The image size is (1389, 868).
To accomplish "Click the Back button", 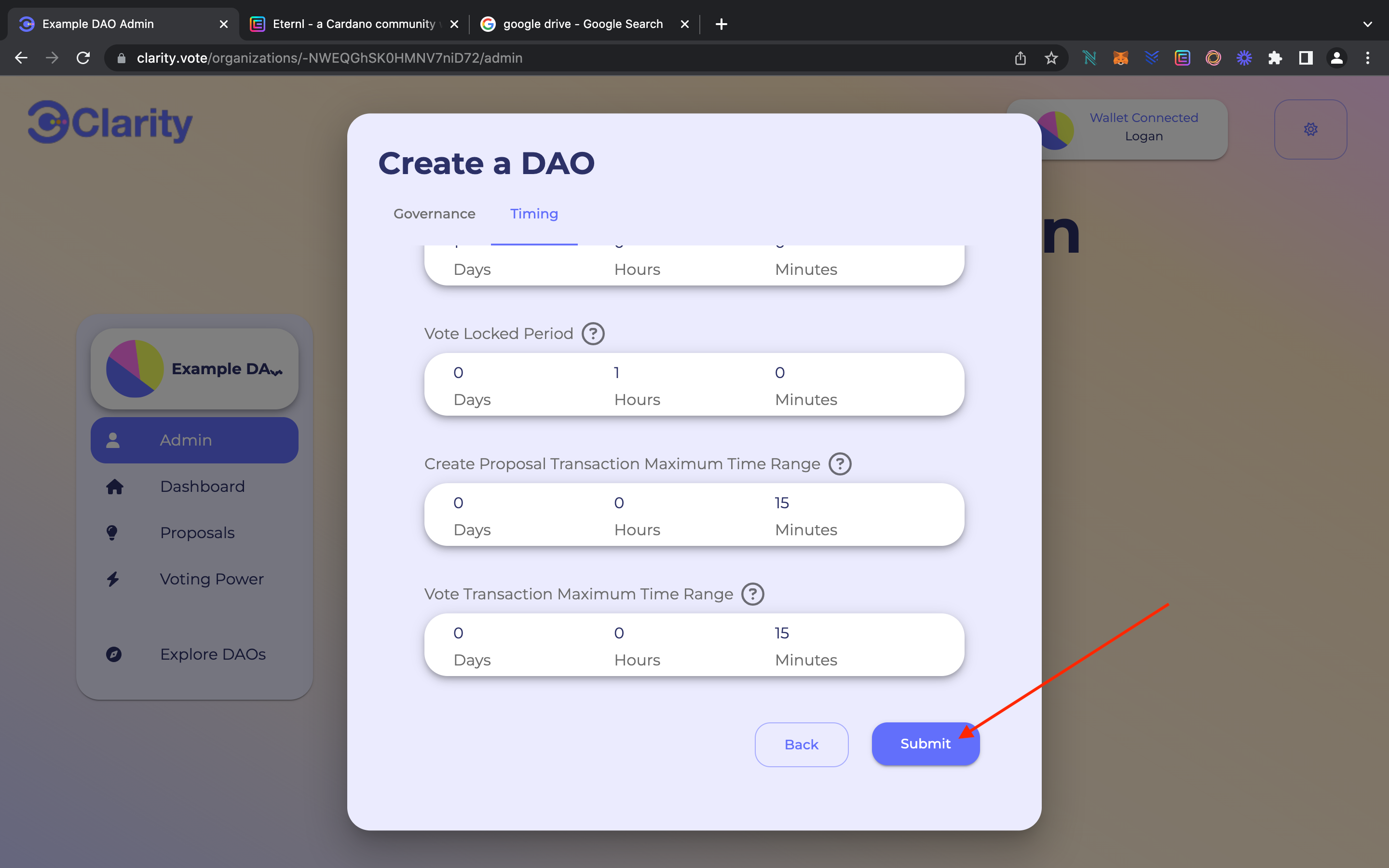I will [801, 745].
